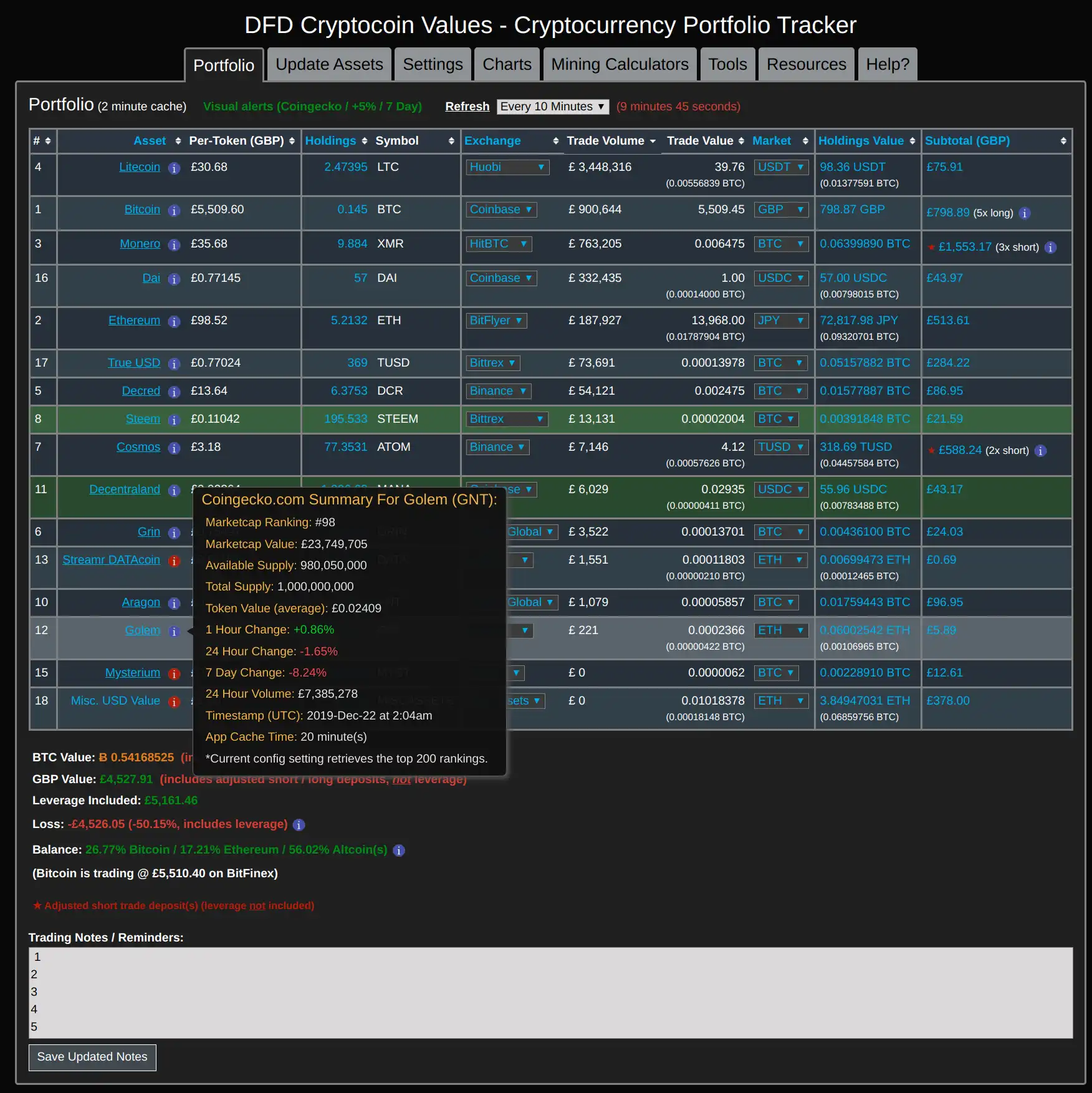Image resolution: width=1092 pixels, height=1093 pixels.
Task: Open info icon next to True USD
Action: 175,364
